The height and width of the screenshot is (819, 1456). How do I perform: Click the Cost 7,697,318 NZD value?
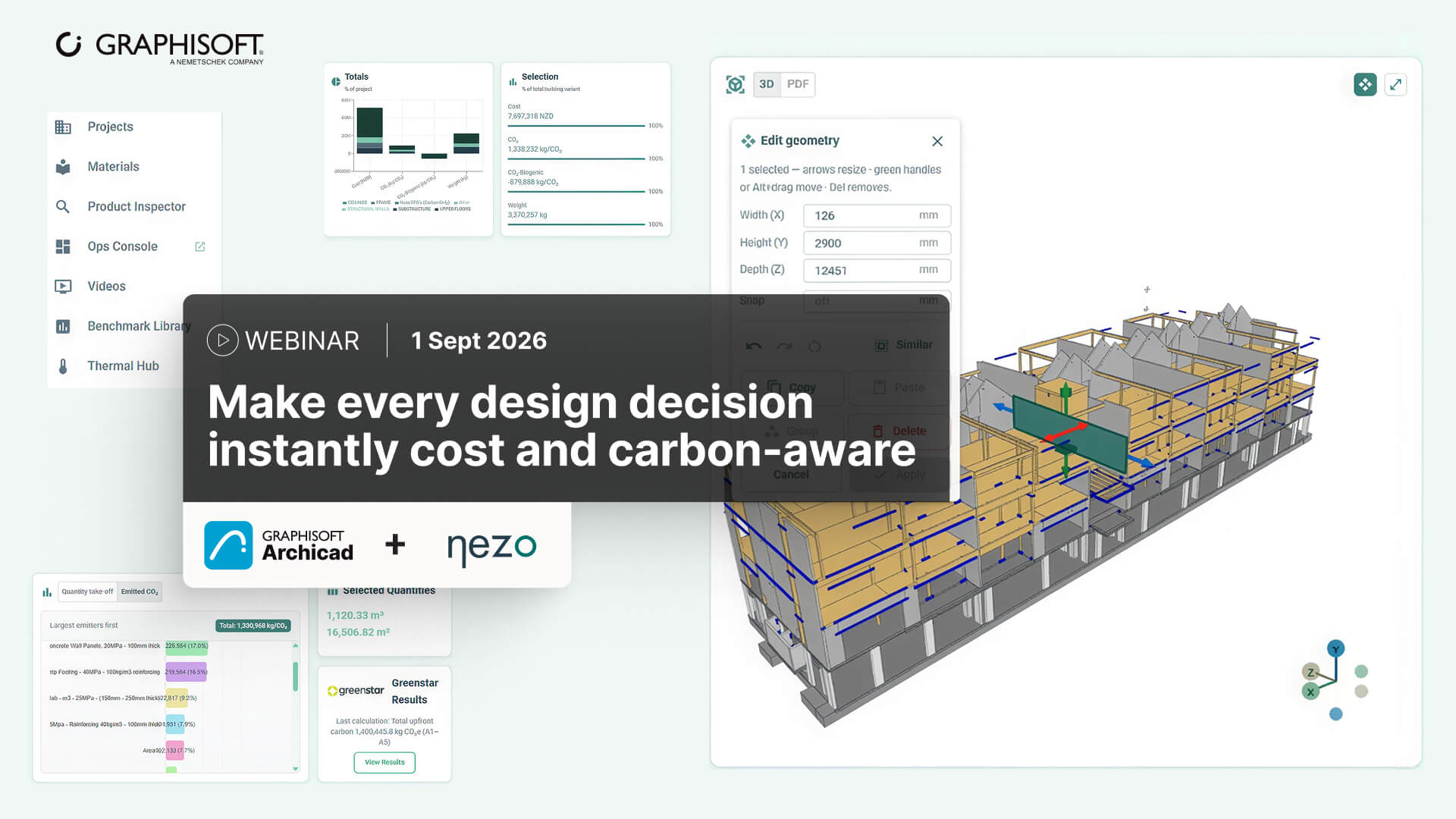[x=531, y=116]
